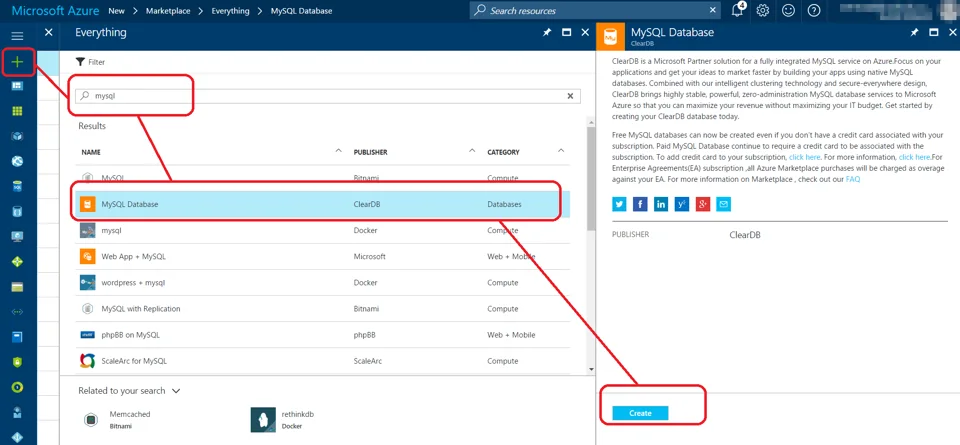Share on LinkedIn icon
Image resolution: width=960 pixels, height=445 pixels.
[661, 204]
